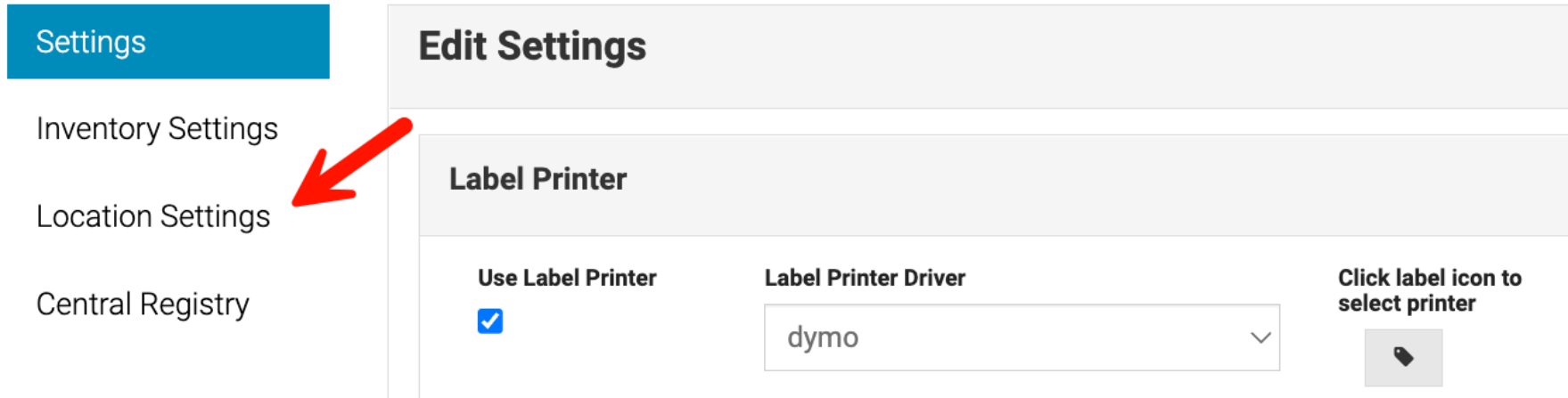Toggle the Use Label Printer checkbox
The image size is (1568, 398).
point(490,321)
